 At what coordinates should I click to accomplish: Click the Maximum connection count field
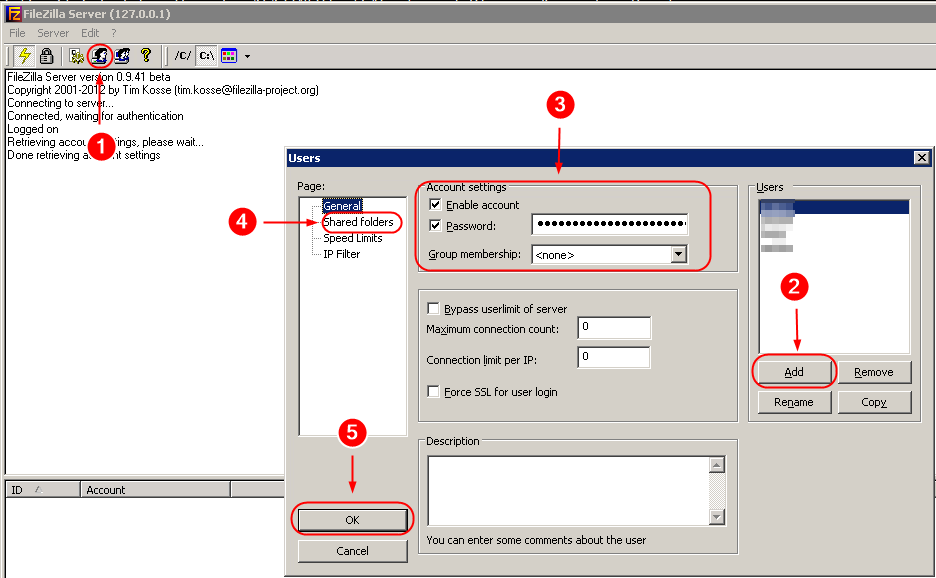(x=614, y=328)
